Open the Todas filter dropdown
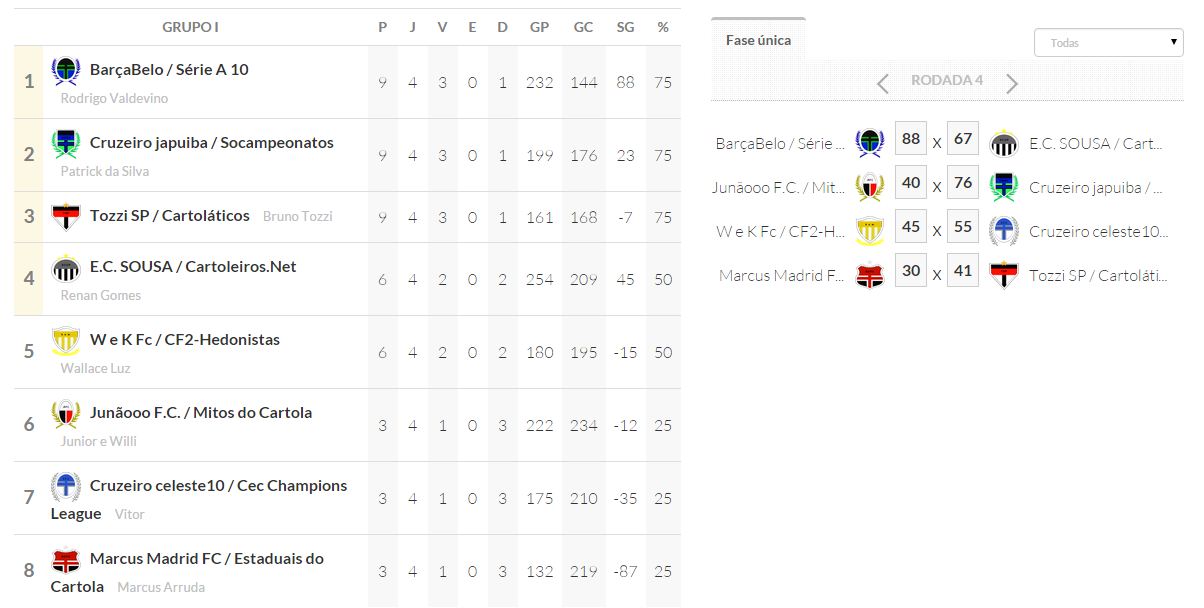 (1108, 43)
